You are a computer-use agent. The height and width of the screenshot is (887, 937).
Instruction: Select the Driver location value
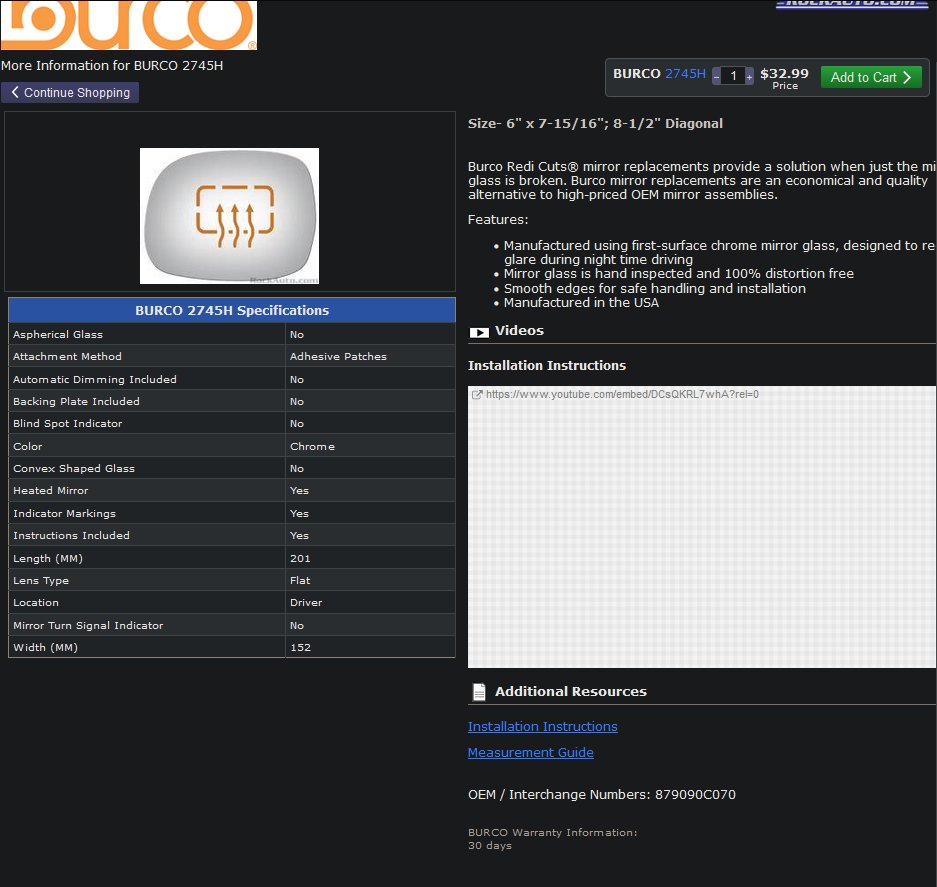click(306, 602)
